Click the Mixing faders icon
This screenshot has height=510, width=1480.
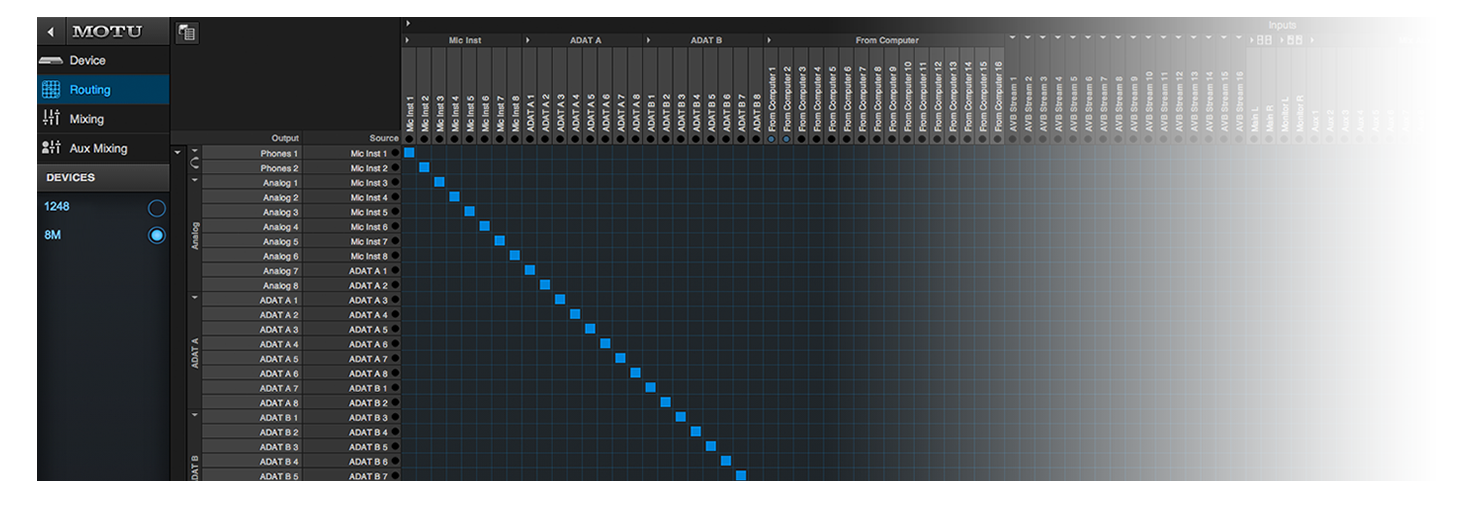pyautogui.click(x=51, y=119)
